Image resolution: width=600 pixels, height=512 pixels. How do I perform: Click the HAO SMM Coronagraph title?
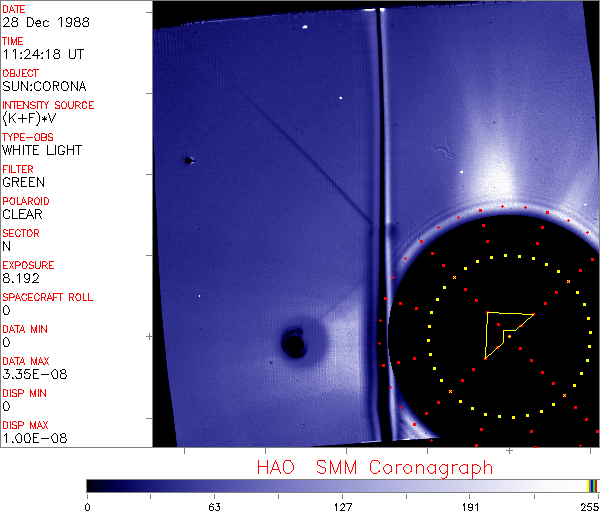(375, 468)
